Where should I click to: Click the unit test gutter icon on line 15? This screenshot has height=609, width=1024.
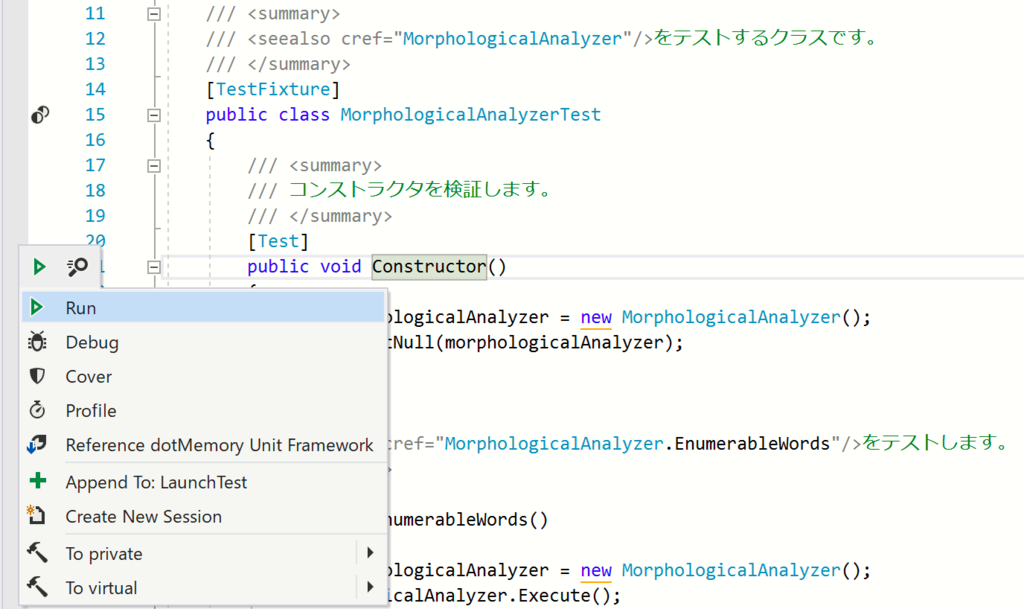(x=40, y=114)
